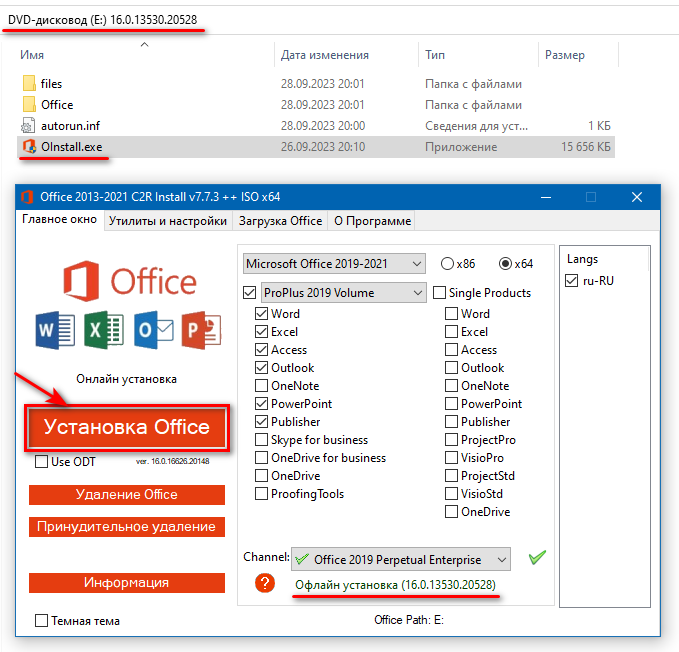Sort by Дата изменения column header

click(325, 55)
